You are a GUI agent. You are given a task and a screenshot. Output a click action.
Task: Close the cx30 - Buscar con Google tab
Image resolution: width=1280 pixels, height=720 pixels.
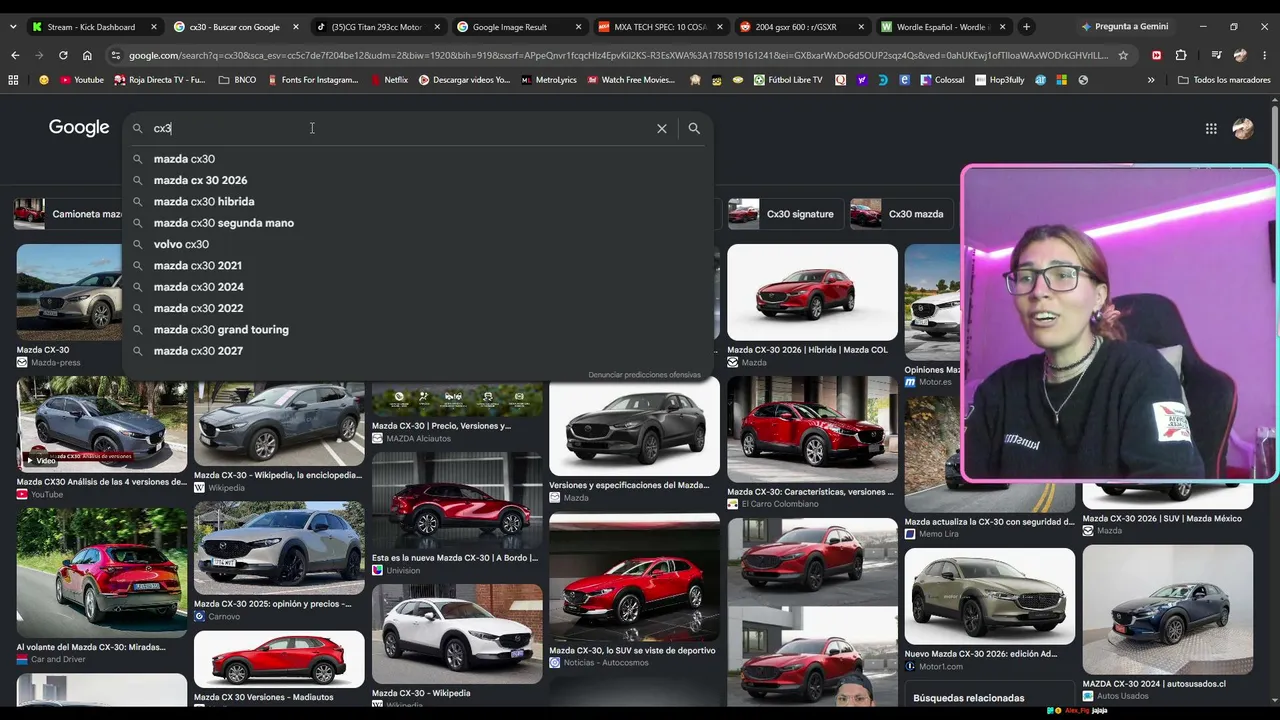pyautogui.click(x=296, y=27)
